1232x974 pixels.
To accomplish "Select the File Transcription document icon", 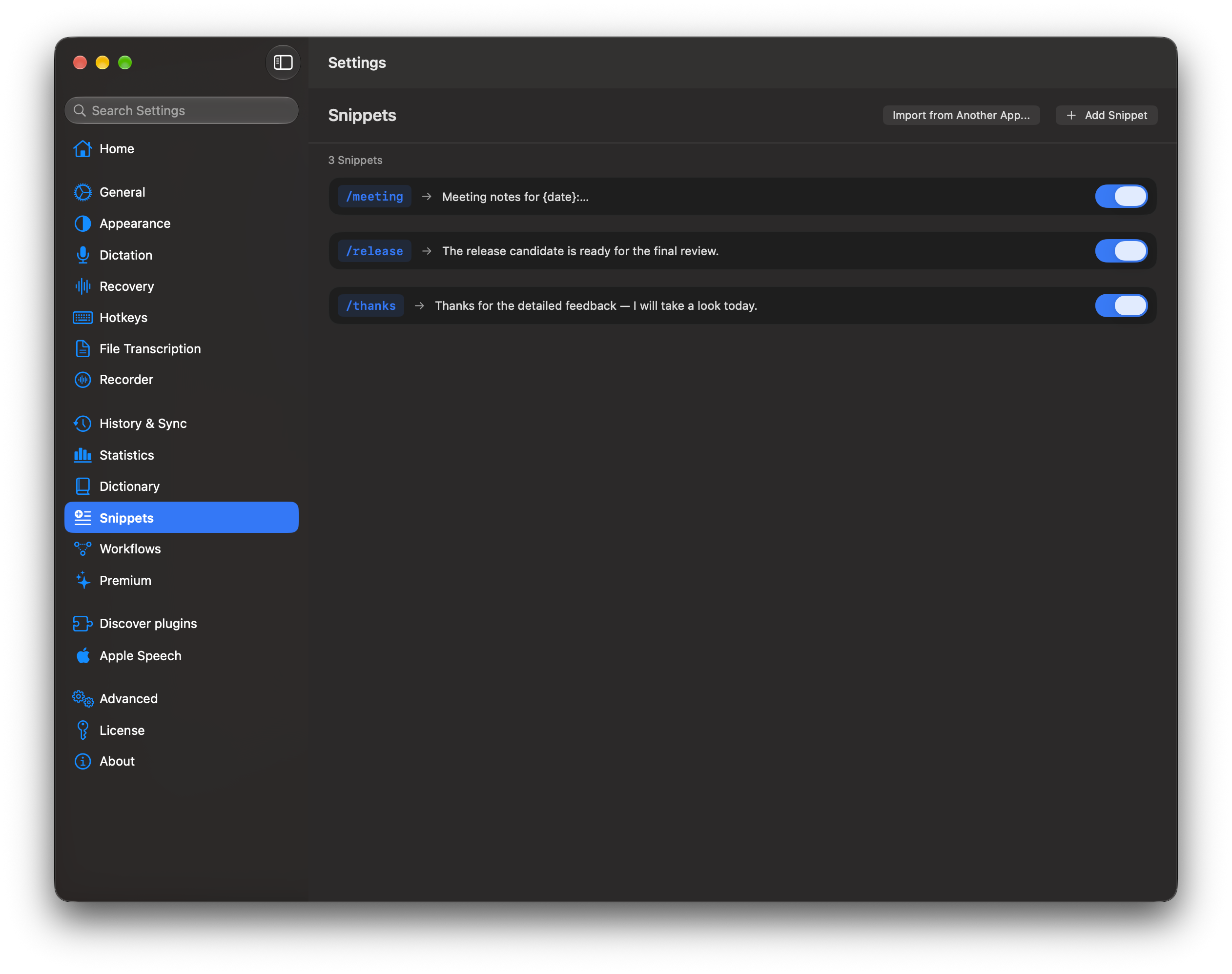I will [82, 348].
